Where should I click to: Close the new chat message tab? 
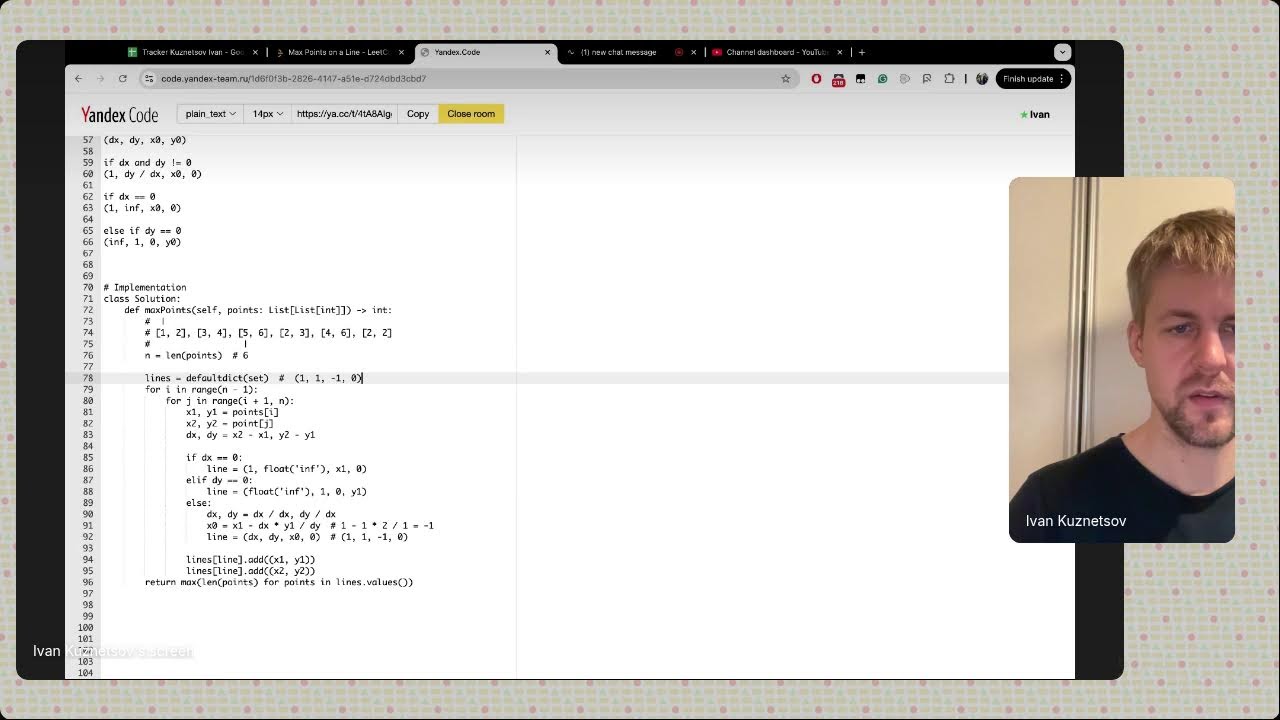pyautogui.click(x=693, y=52)
